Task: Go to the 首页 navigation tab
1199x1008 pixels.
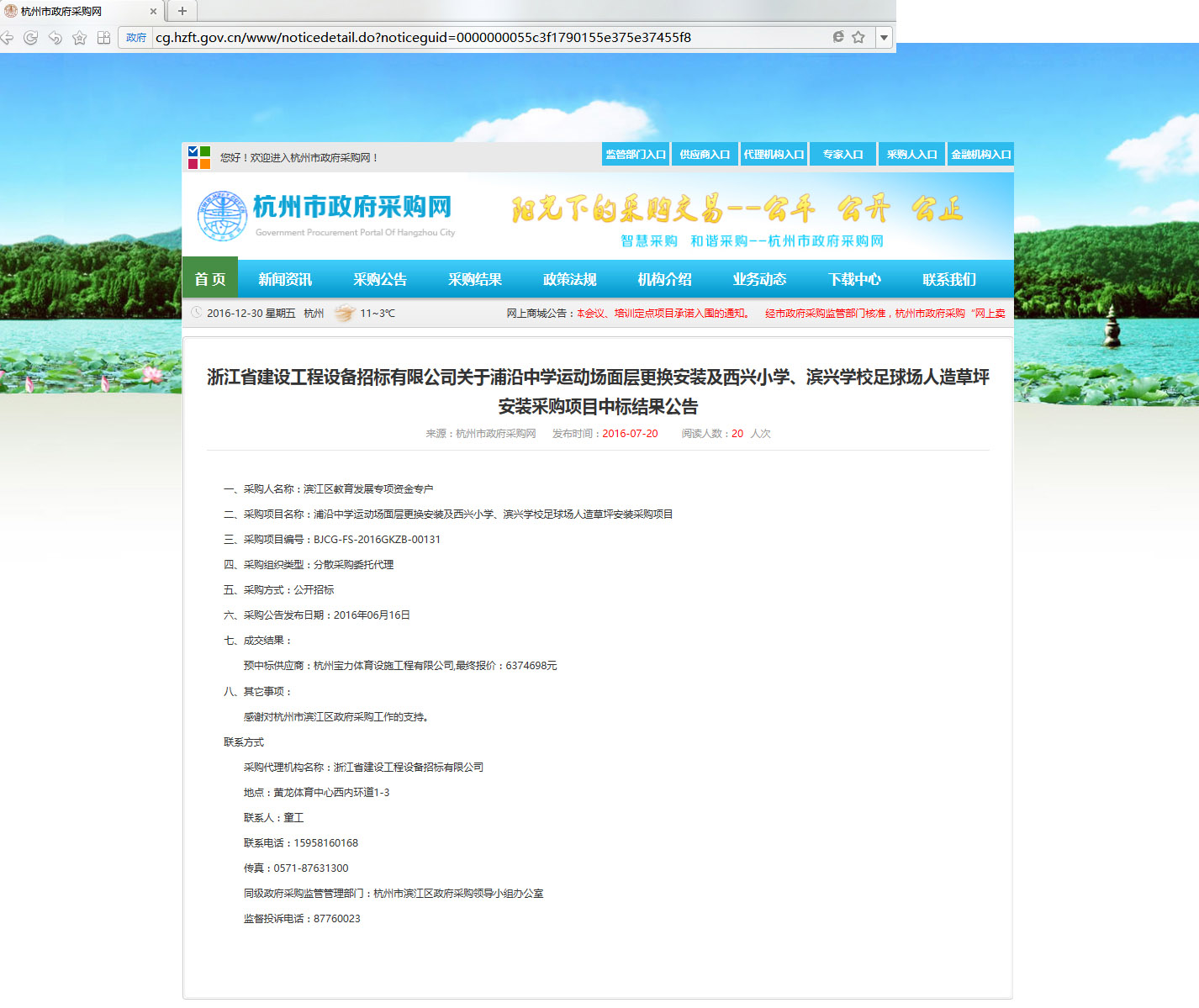Action: coord(210,279)
